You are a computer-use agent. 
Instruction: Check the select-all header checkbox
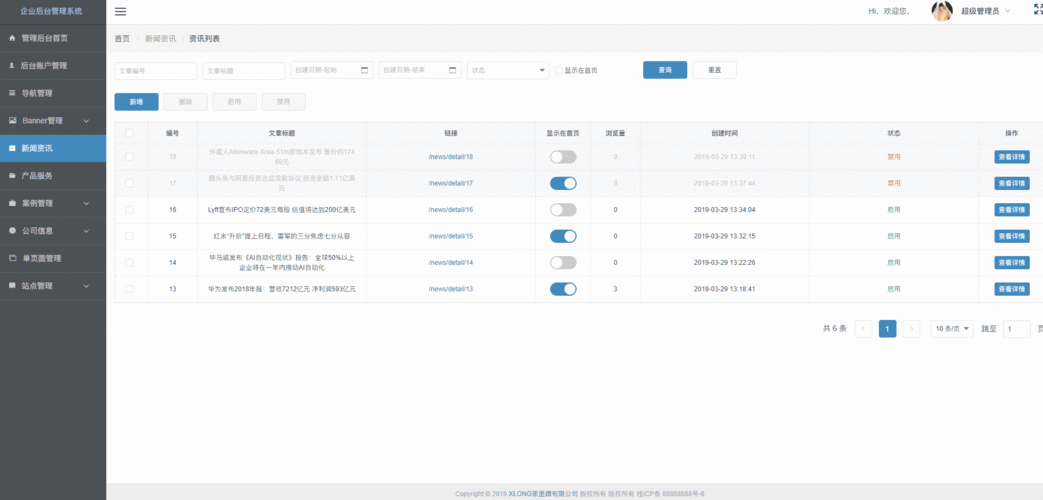(x=129, y=133)
